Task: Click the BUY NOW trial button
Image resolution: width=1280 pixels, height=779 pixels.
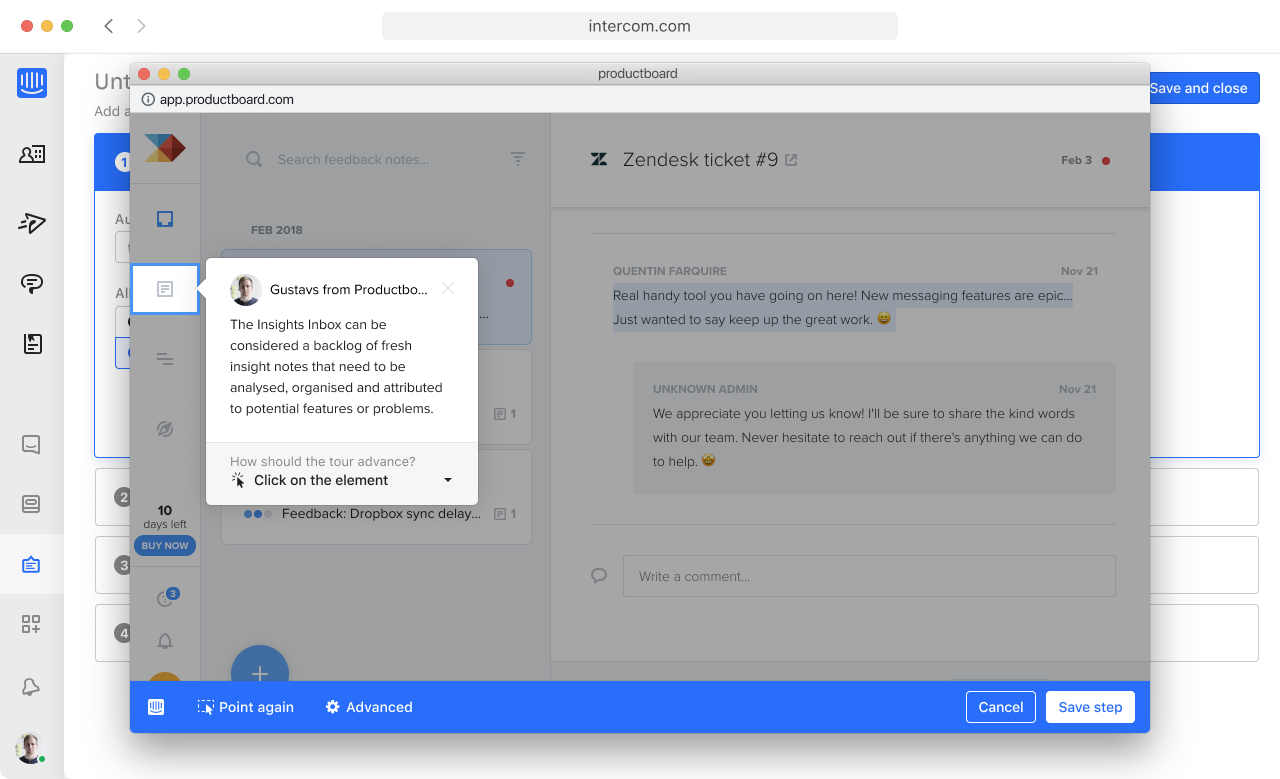Action: (x=165, y=546)
